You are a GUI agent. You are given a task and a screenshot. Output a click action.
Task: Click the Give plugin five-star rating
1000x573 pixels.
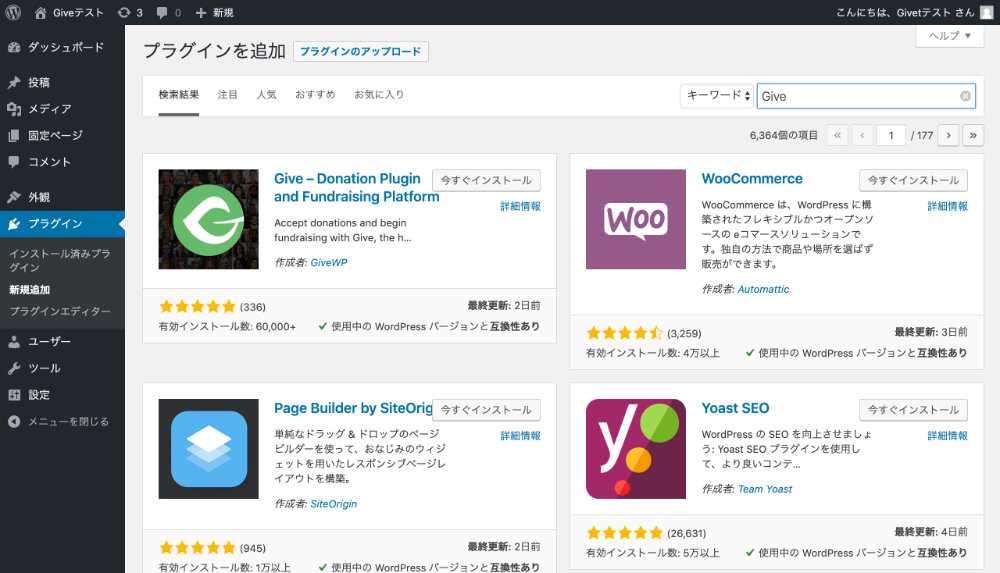click(x=197, y=307)
